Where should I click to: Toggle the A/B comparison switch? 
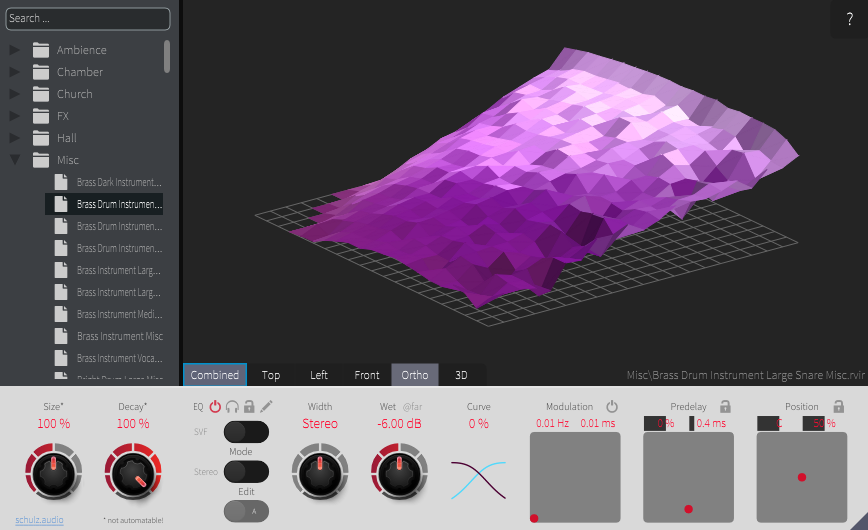pyautogui.click(x=246, y=511)
